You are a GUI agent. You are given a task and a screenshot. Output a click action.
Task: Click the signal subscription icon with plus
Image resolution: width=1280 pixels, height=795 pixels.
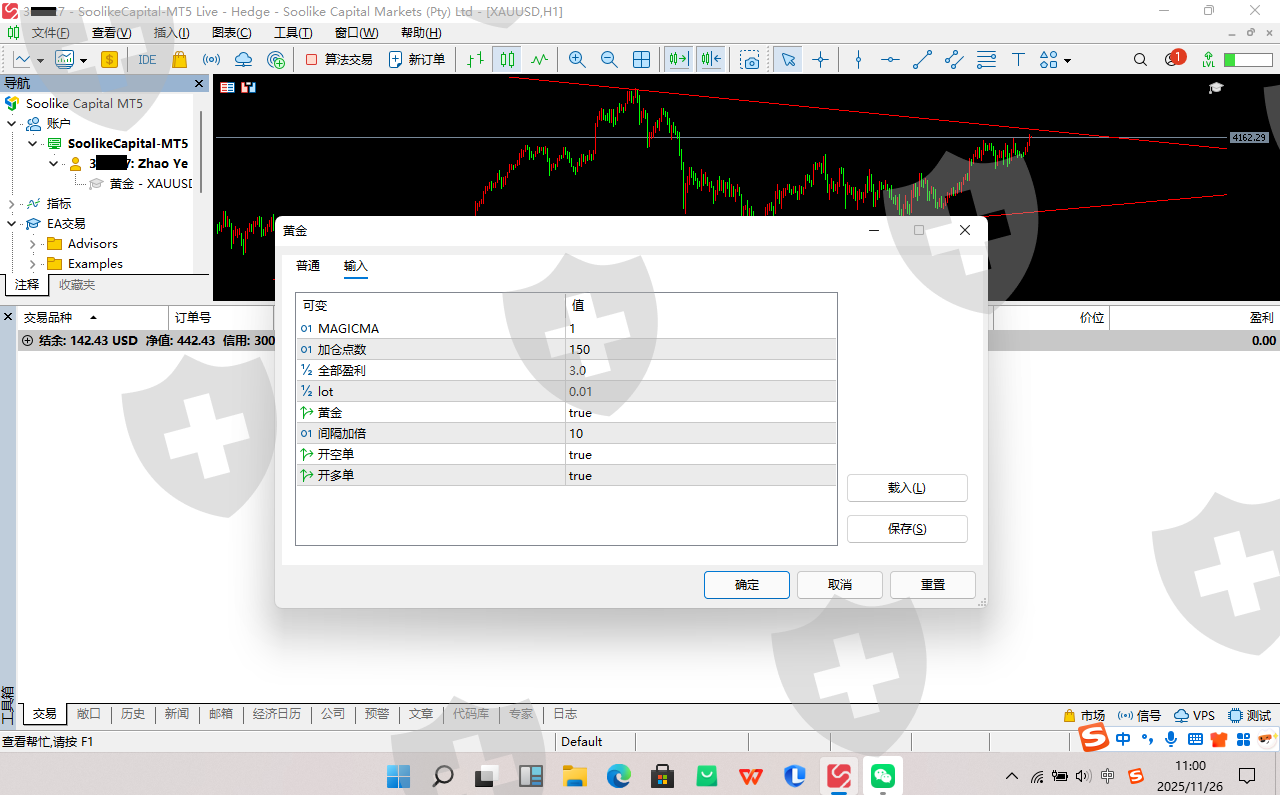pos(275,60)
